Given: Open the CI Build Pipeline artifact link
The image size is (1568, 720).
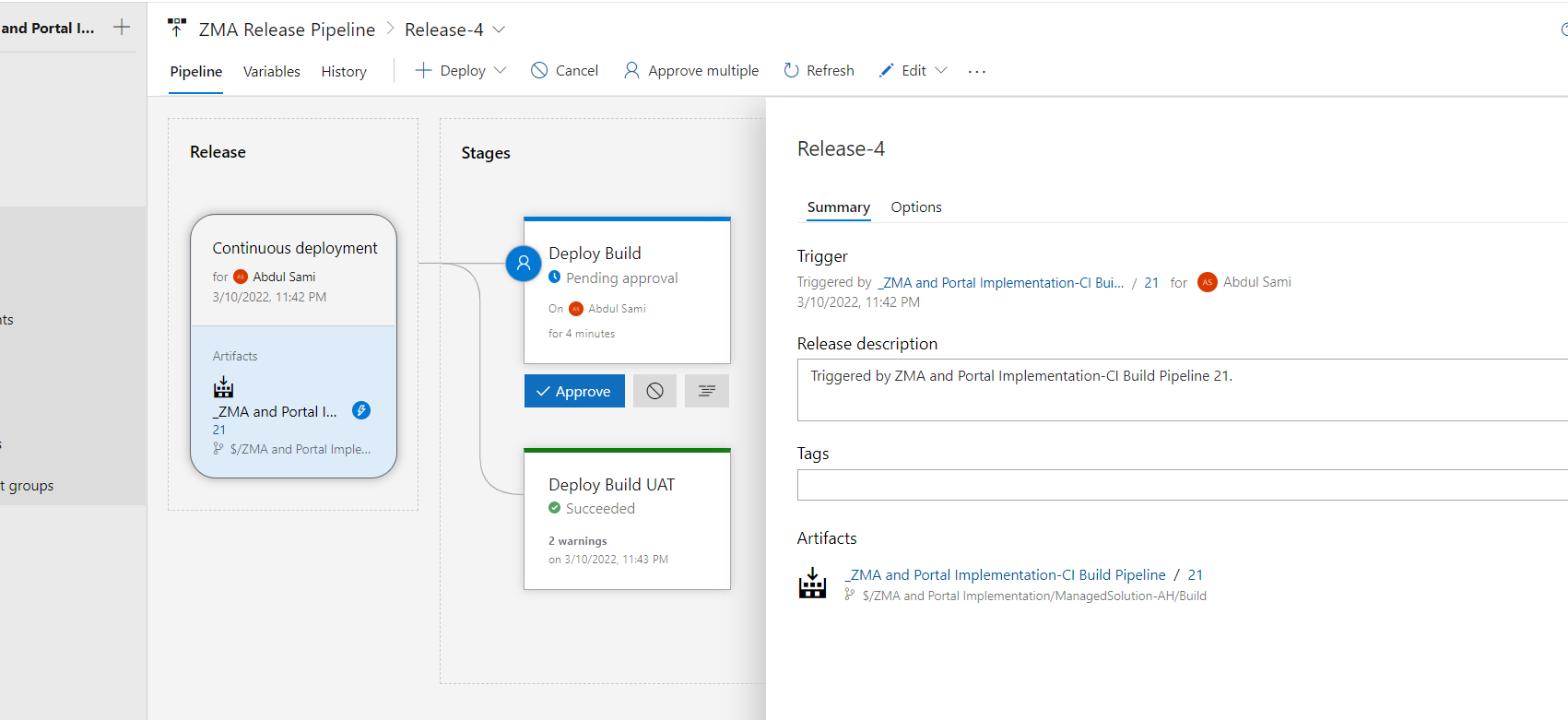Looking at the screenshot, I should tap(1006, 575).
